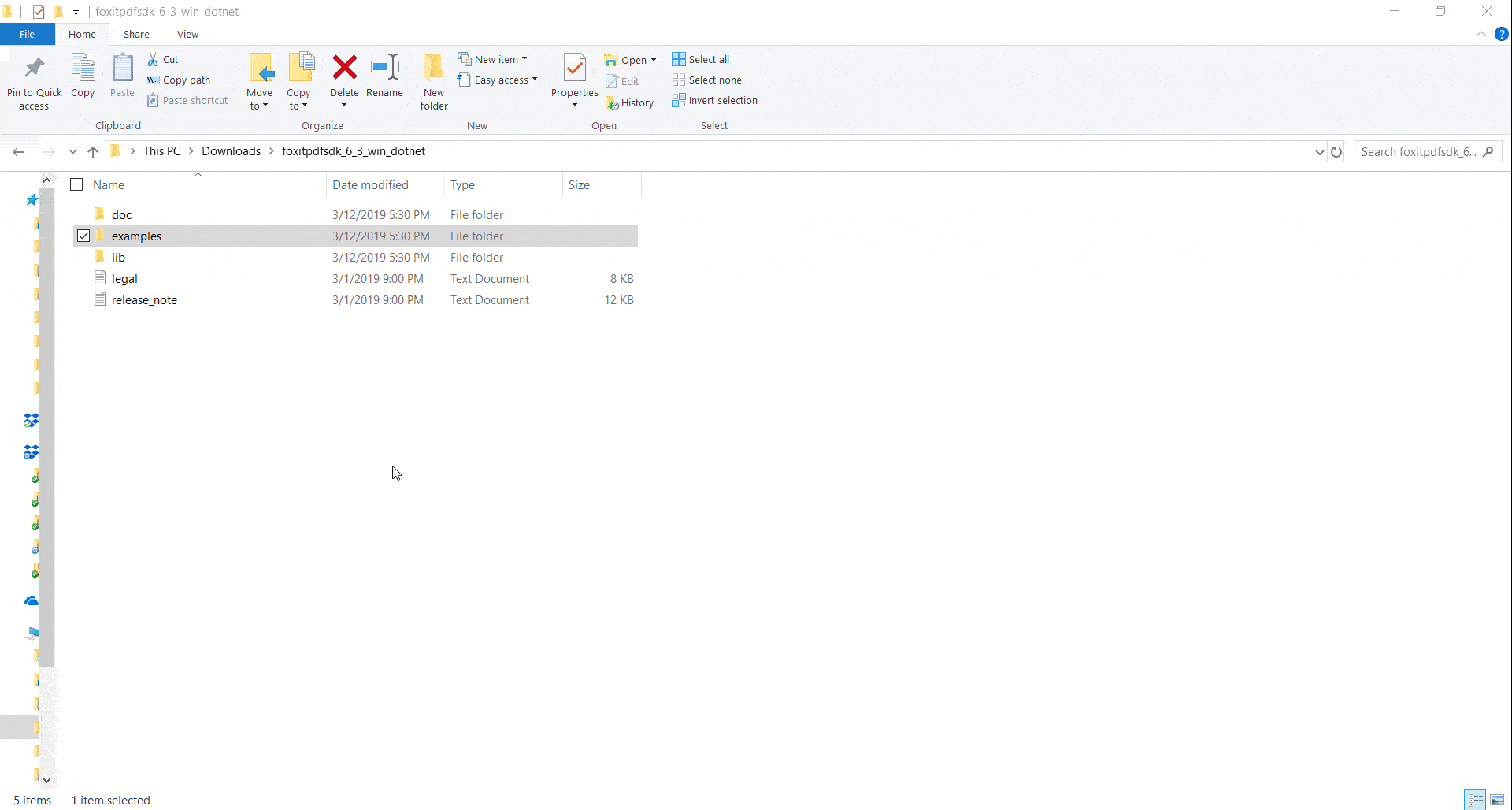Click the Quick access star in sidebar
The height and width of the screenshot is (810, 1512).
point(31,200)
